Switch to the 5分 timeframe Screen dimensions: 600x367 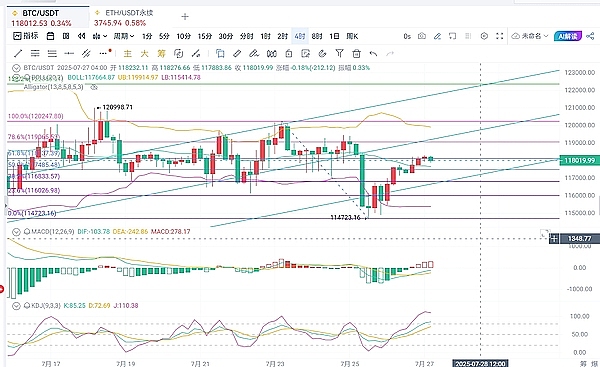164,36
